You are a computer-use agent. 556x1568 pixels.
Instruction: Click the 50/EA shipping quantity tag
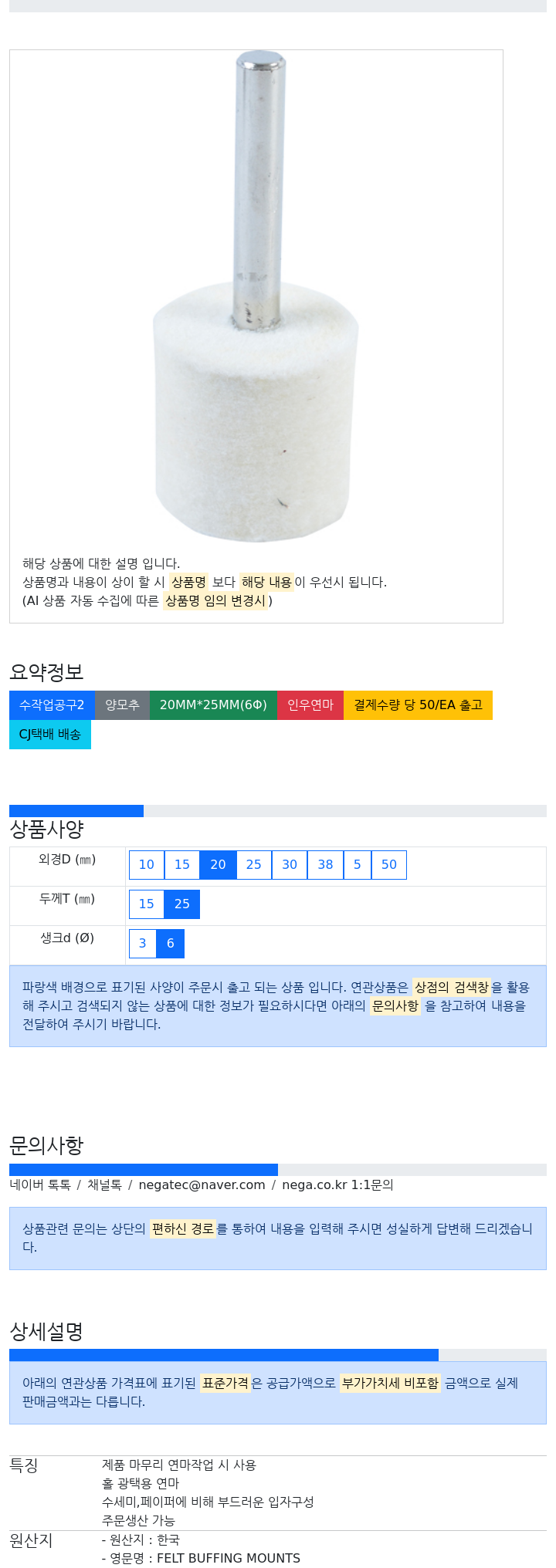pos(418,705)
